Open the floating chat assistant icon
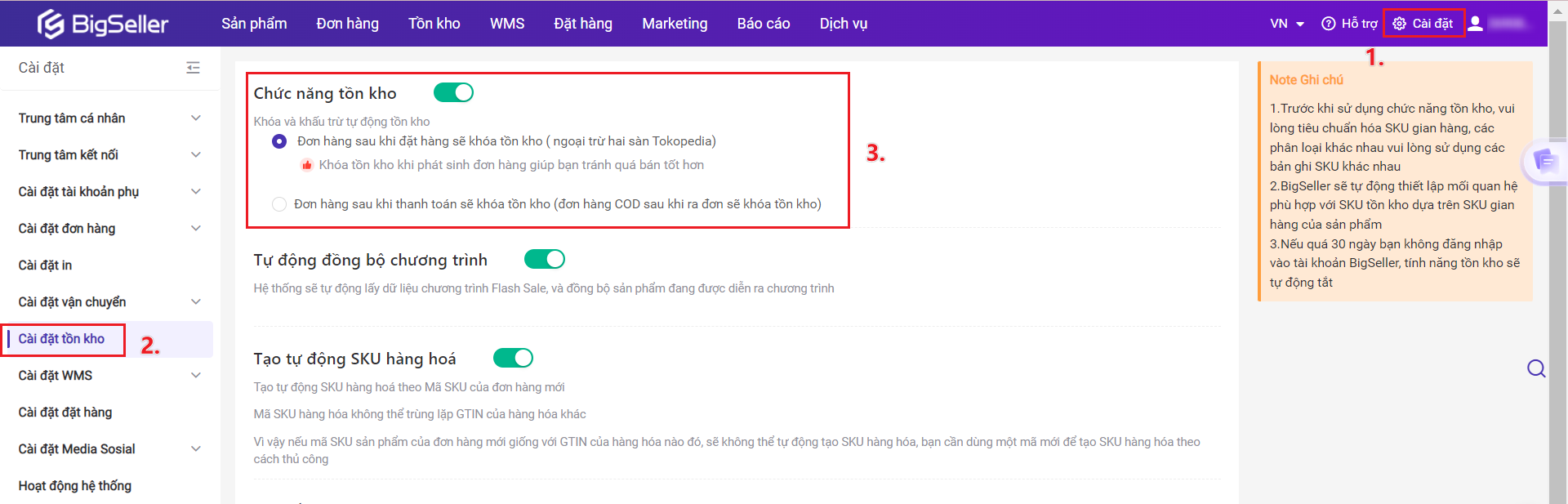Viewport: 1568px width, 504px height. tap(1544, 161)
